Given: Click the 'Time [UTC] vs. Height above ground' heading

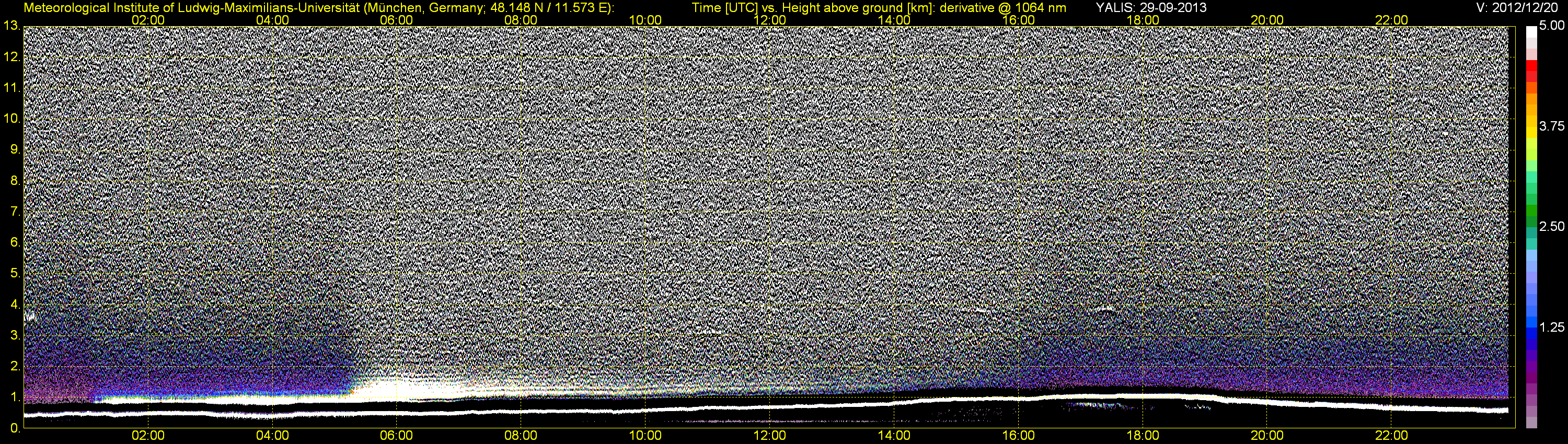Looking at the screenshot, I should 879,8.
